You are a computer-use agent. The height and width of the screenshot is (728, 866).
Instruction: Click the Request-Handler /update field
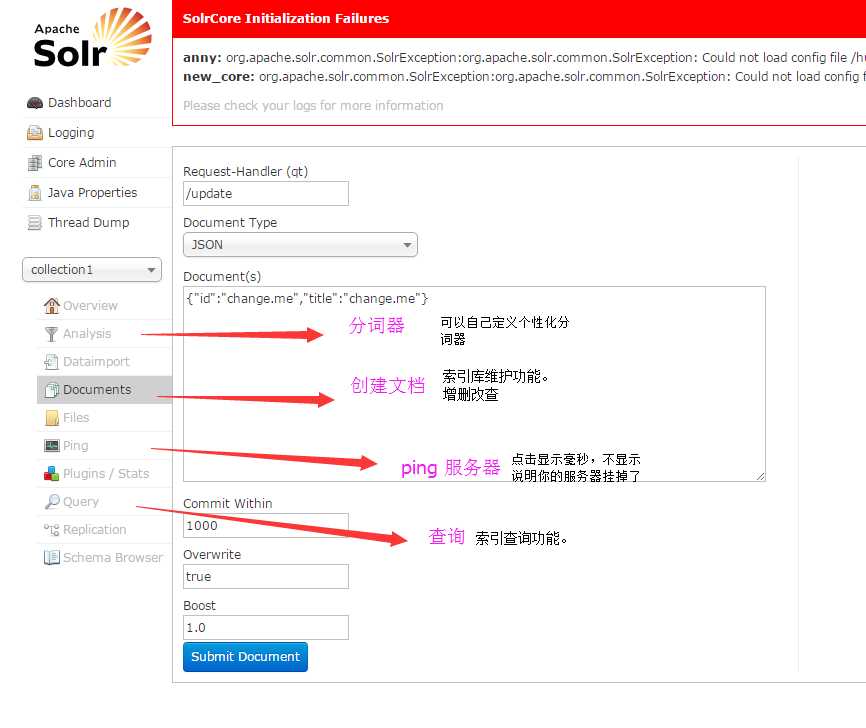point(266,194)
